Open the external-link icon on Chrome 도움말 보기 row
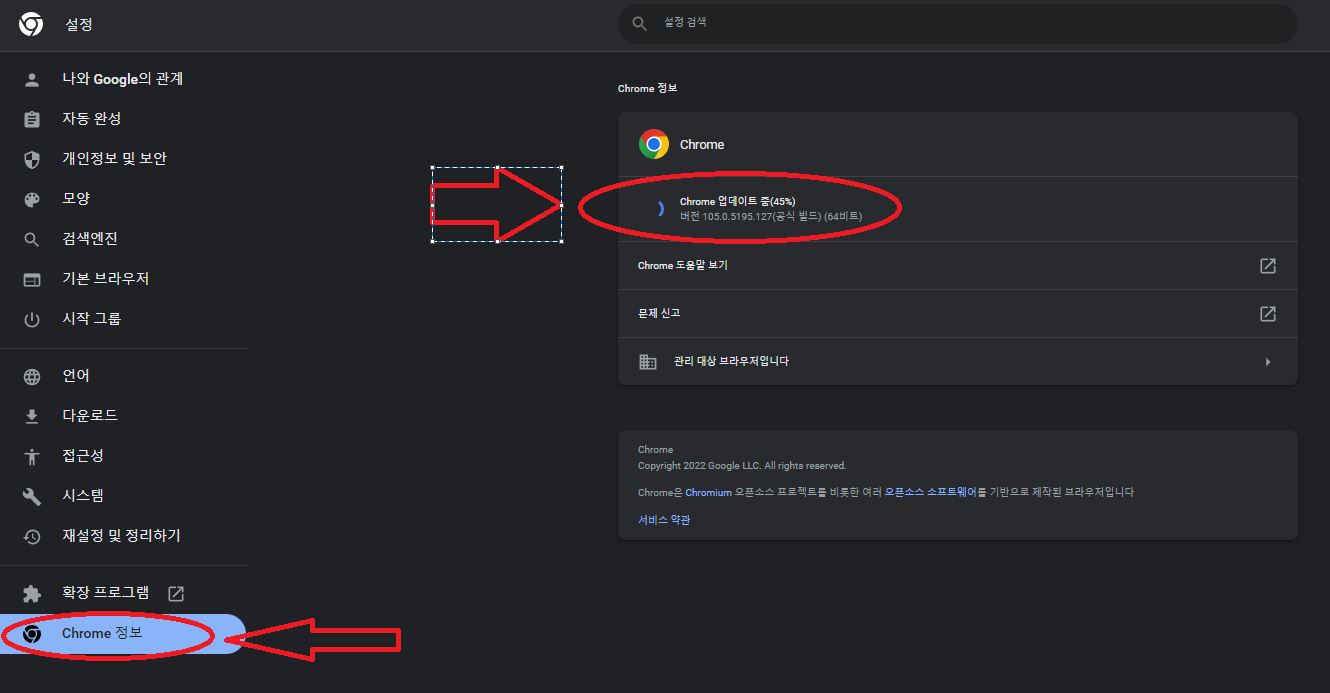The image size is (1330, 693). (x=1267, y=266)
